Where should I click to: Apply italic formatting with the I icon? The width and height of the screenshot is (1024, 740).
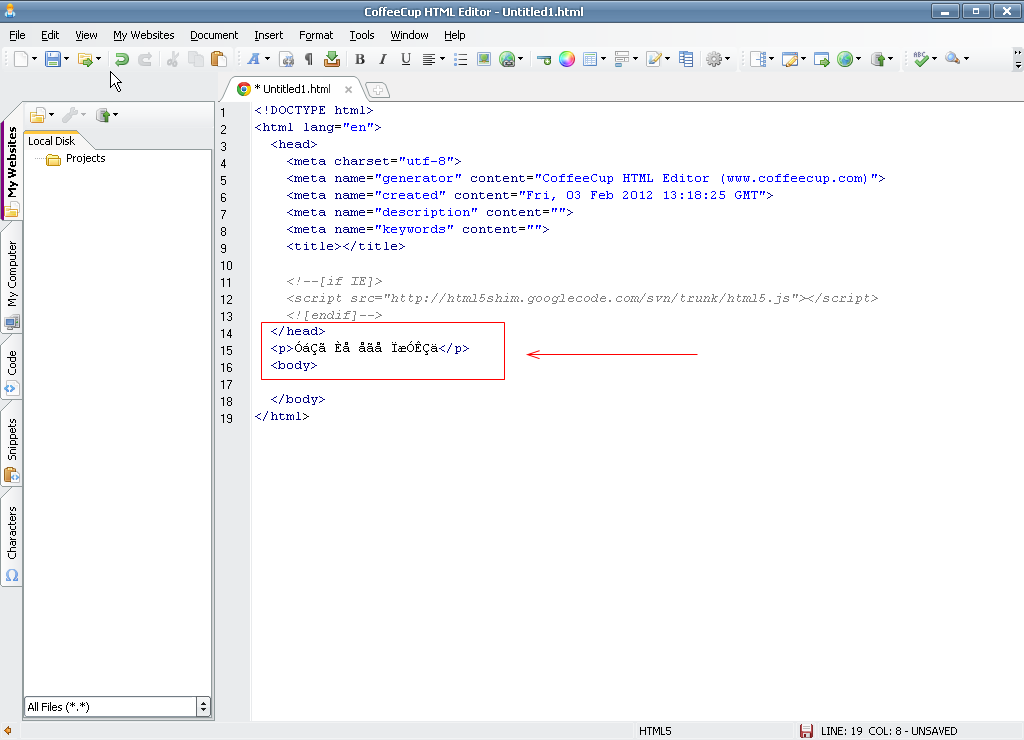(383, 59)
